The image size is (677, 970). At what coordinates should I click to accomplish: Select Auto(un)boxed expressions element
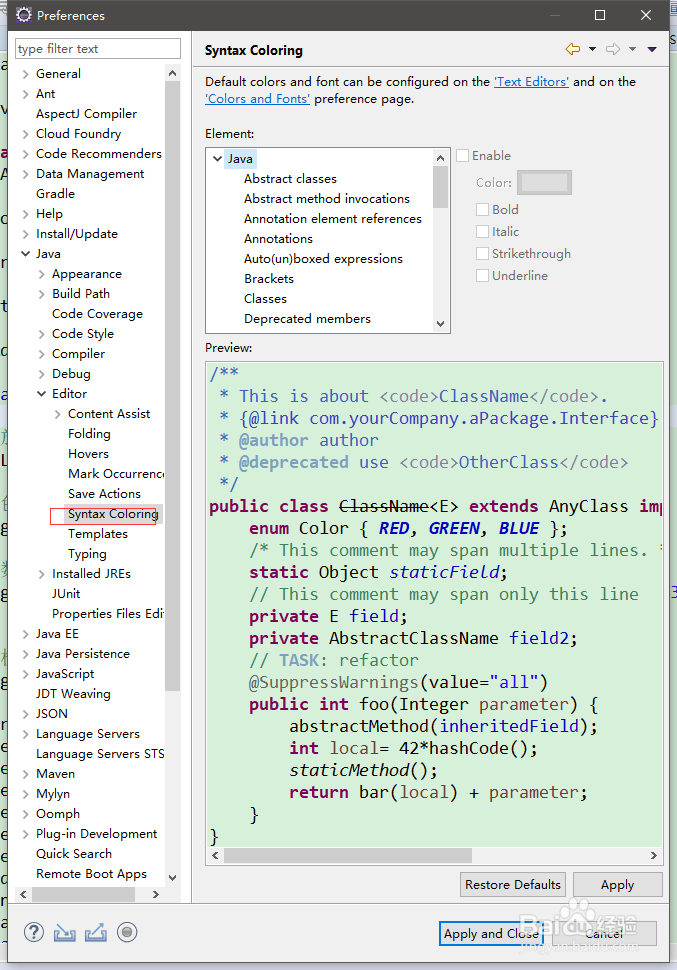[x=323, y=259]
